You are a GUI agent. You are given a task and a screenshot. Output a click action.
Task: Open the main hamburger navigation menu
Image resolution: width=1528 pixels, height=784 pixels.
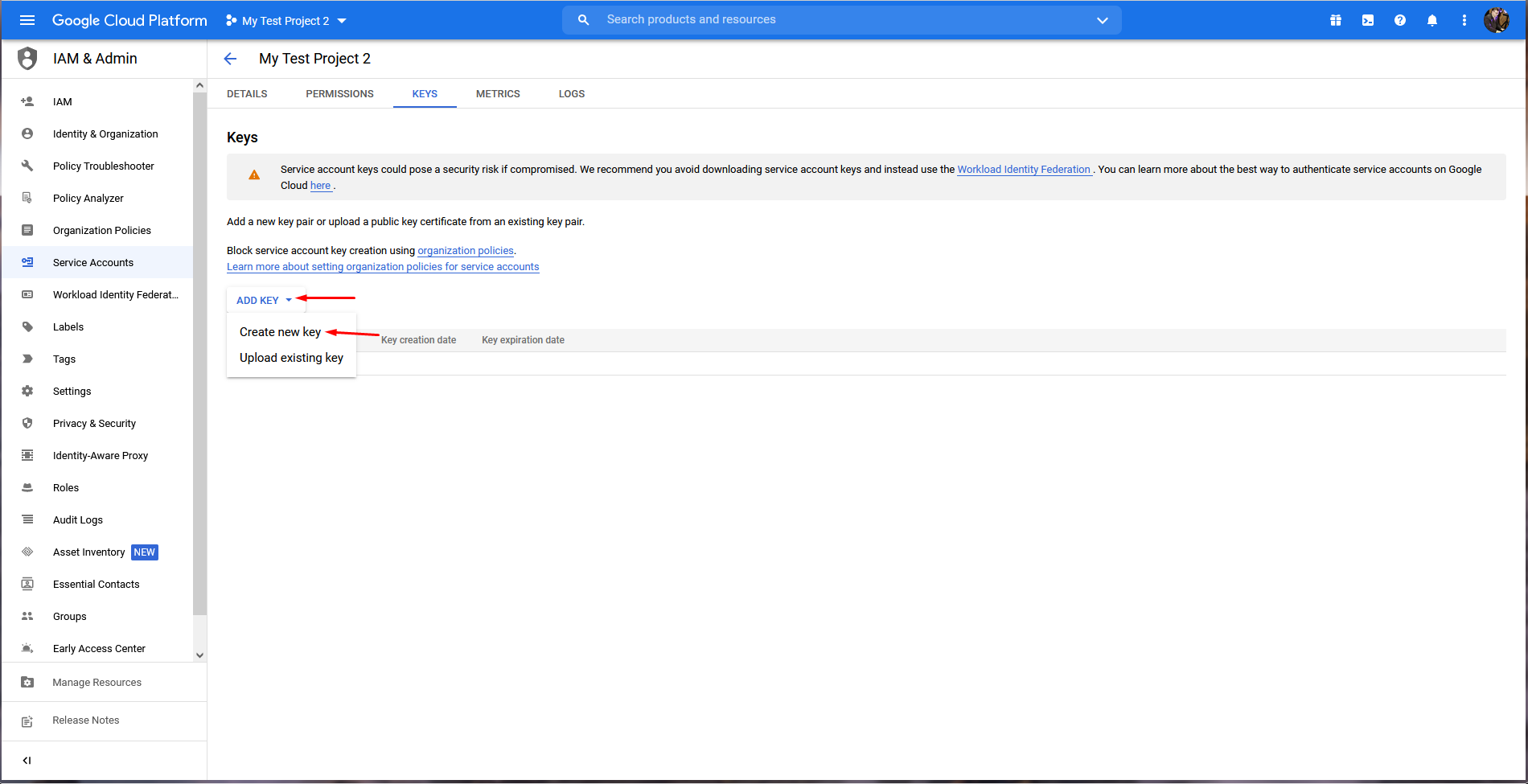27,20
